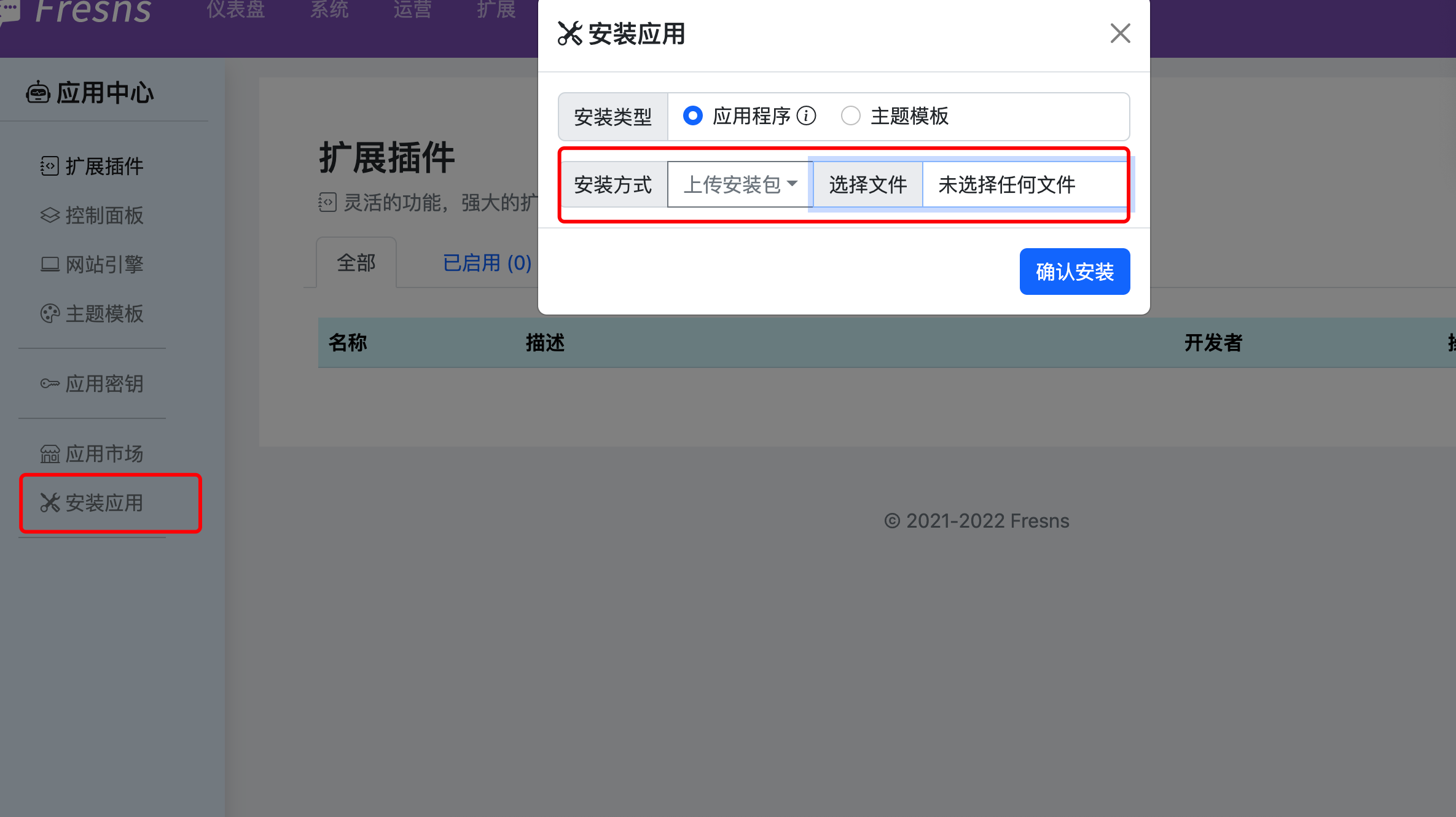
Task: Close the 安装应用 dialog
Action: pyautogui.click(x=1120, y=33)
